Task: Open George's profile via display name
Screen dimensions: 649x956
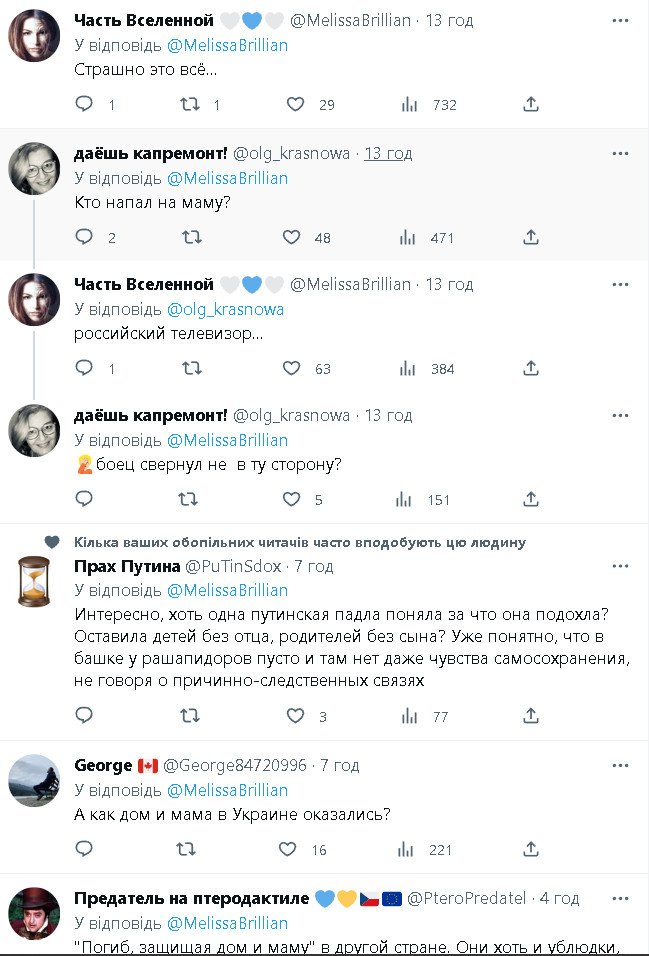Action: (103, 765)
